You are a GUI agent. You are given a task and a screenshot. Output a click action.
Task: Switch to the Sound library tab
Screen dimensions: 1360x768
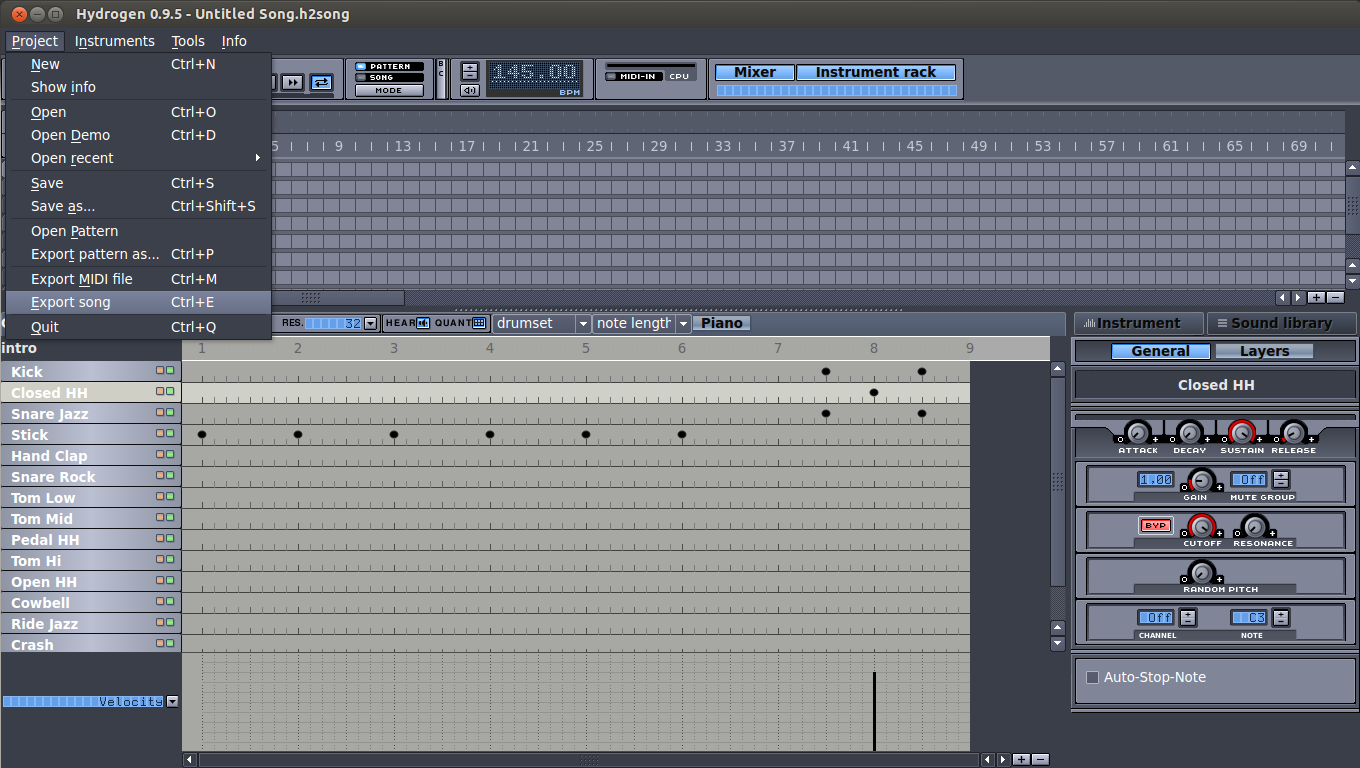[x=1282, y=323]
